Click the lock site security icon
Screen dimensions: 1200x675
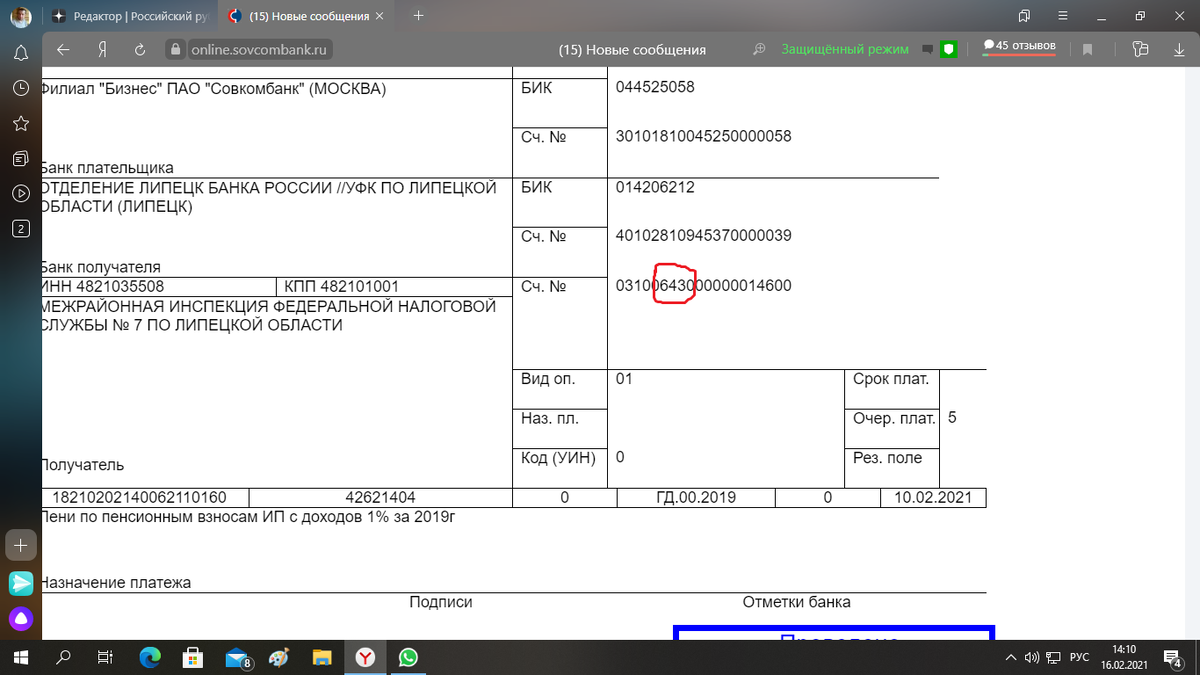pos(174,49)
